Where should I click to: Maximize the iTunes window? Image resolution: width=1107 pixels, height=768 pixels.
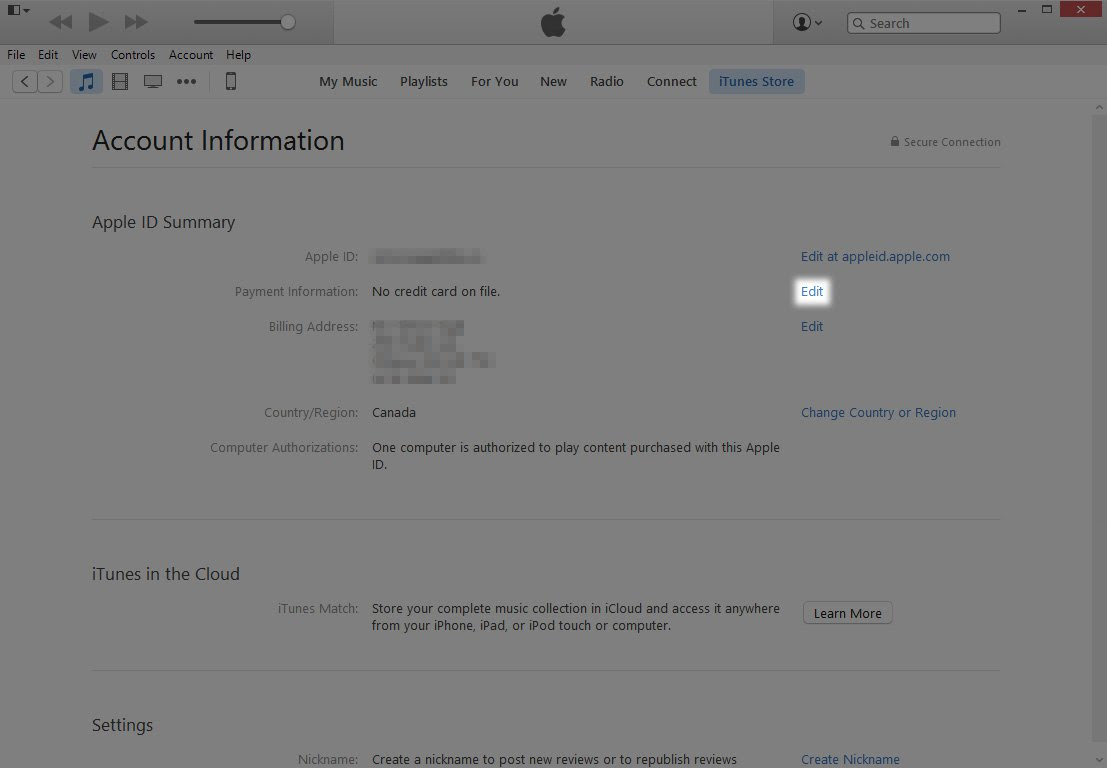[1047, 9]
